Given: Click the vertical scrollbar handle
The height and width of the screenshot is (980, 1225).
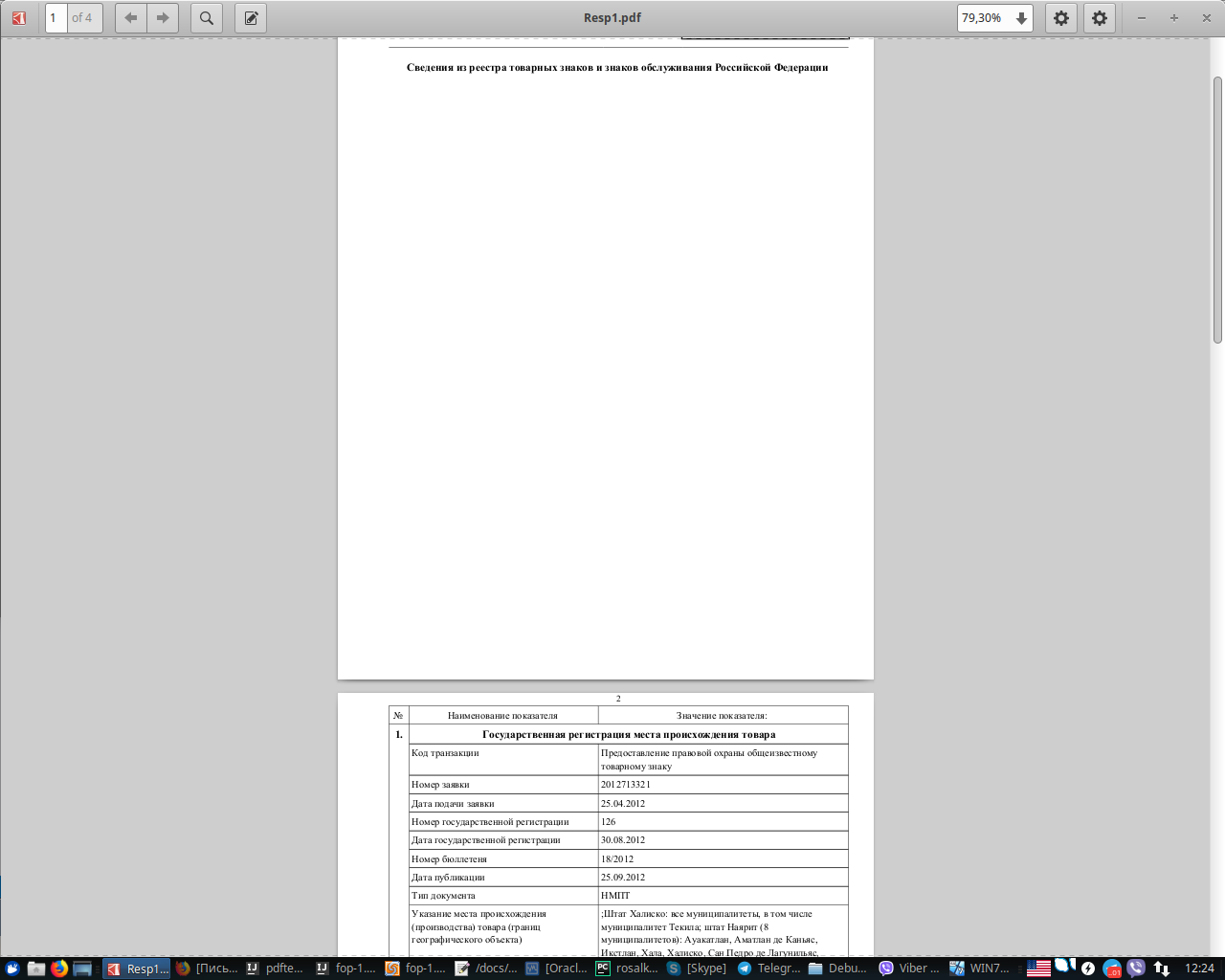Looking at the screenshot, I should click(1217, 209).
